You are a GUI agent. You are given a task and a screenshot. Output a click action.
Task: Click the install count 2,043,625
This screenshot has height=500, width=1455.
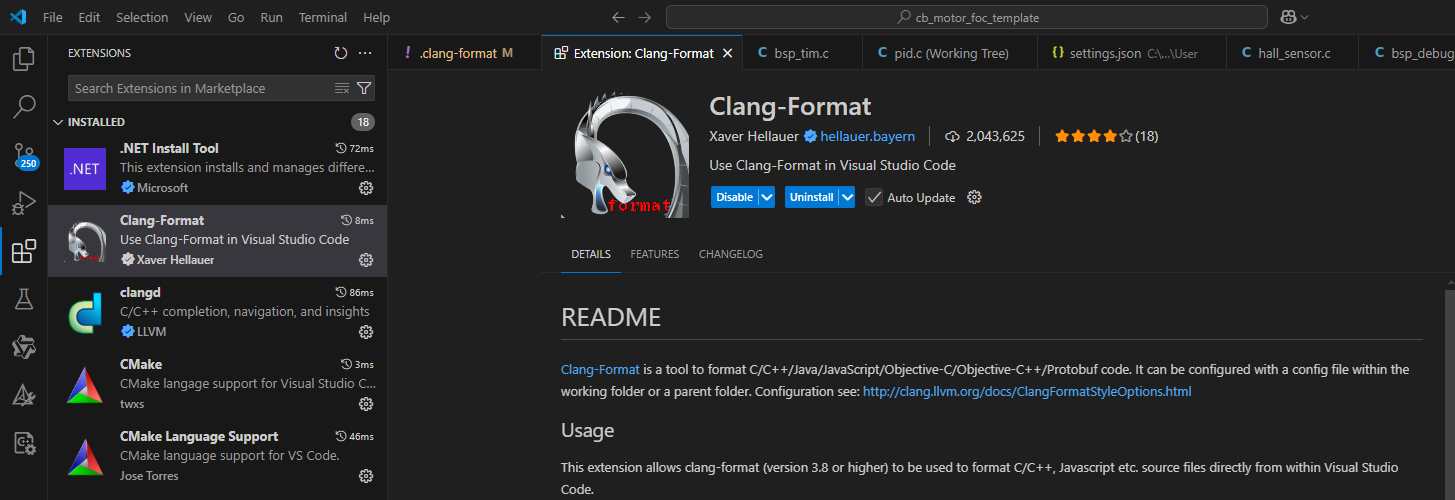click(984, 136)
